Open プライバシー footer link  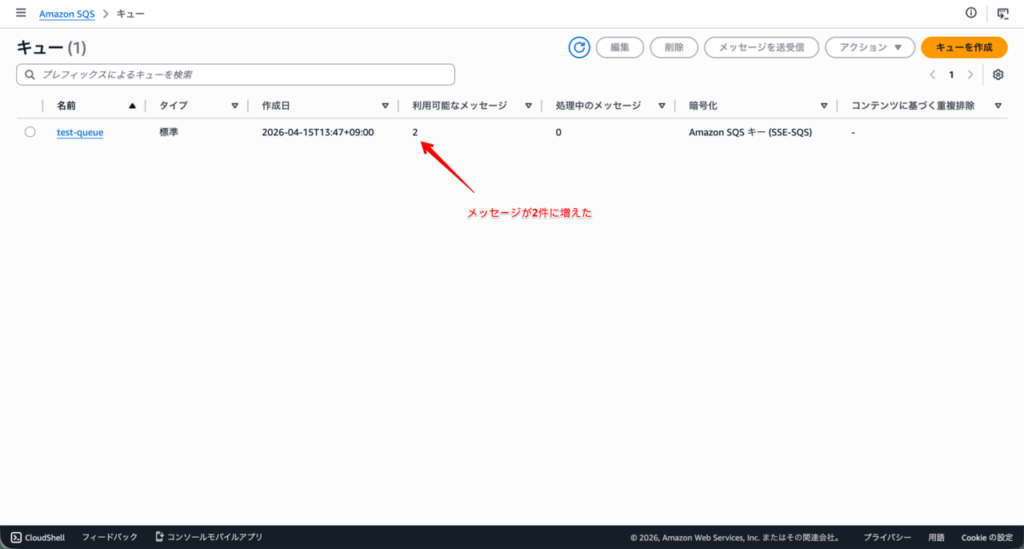click(887, 537)
